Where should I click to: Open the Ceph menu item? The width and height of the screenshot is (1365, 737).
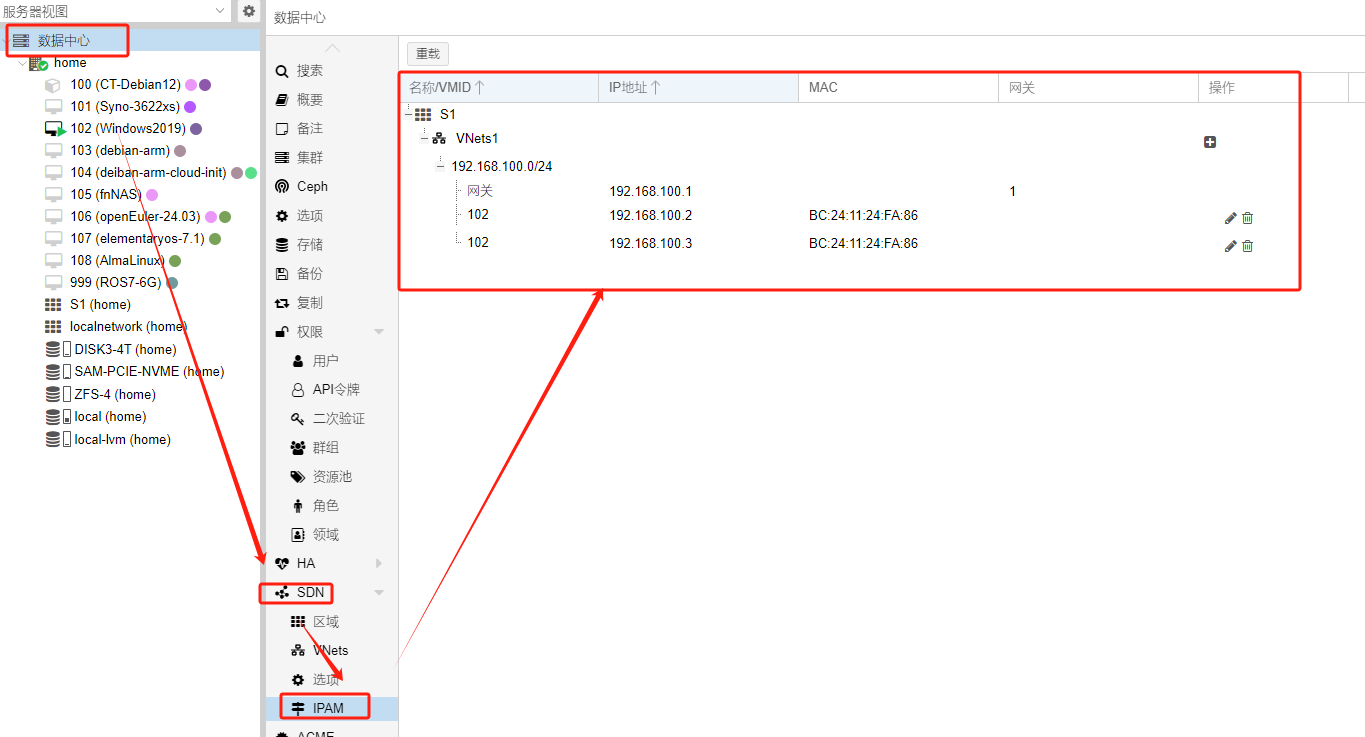[x=312, y=187]
